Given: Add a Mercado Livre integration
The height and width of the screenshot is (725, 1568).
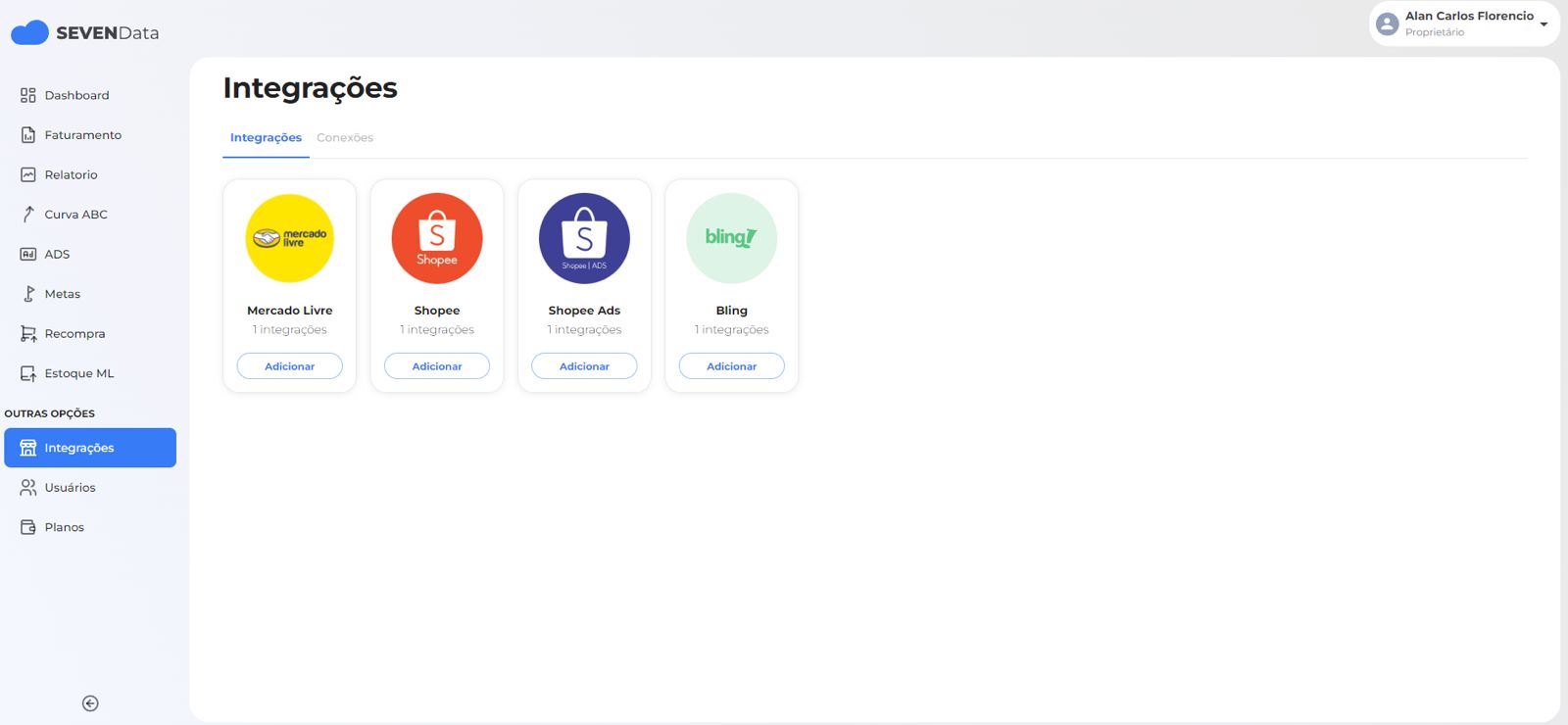Looking at the screenshot, I should pos(290,366).
